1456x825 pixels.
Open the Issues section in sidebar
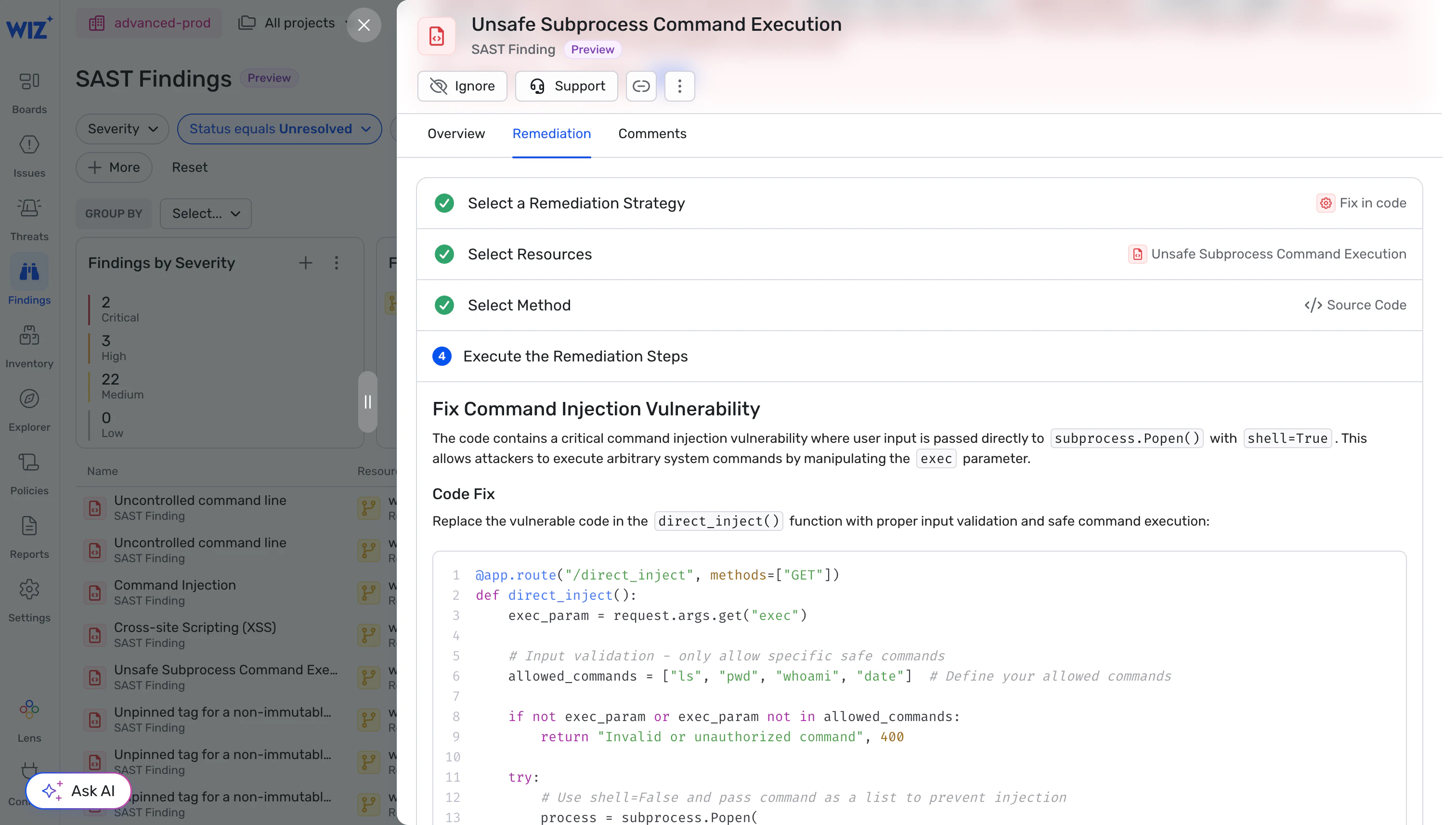[x=29, y=145]
